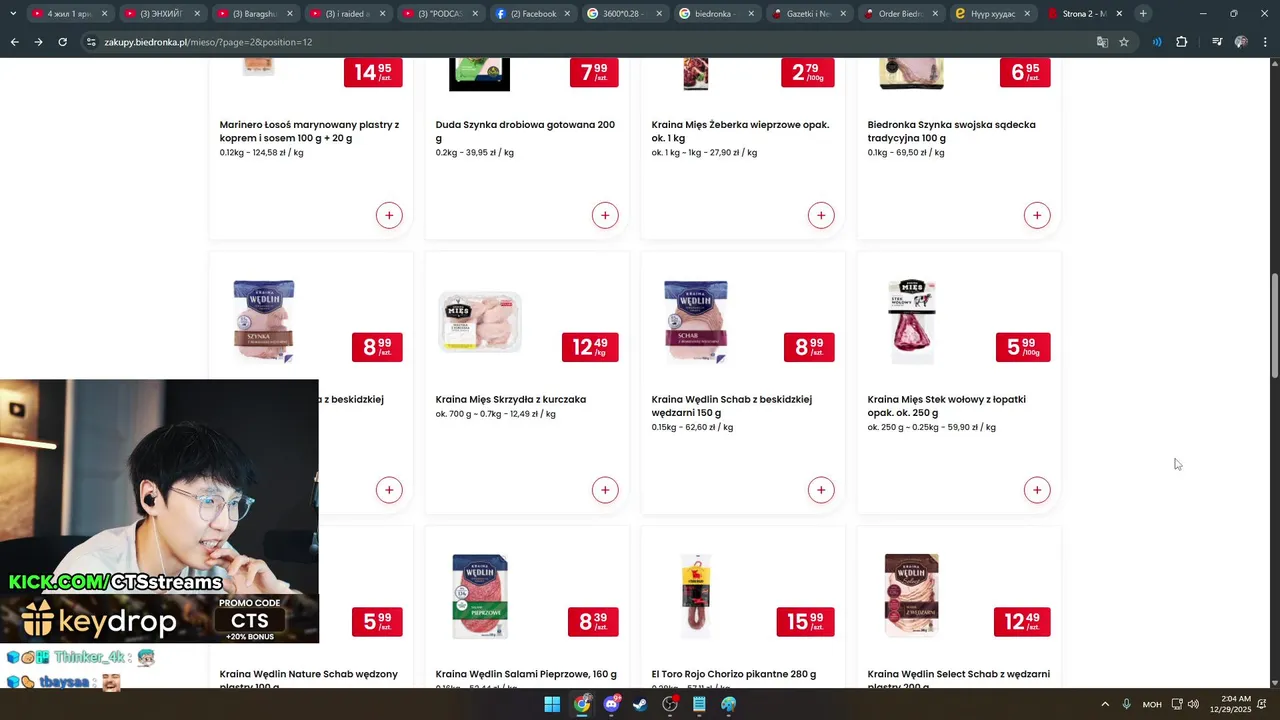Open Marinero Łosoś marynowany plastry product link

point(309,131)
